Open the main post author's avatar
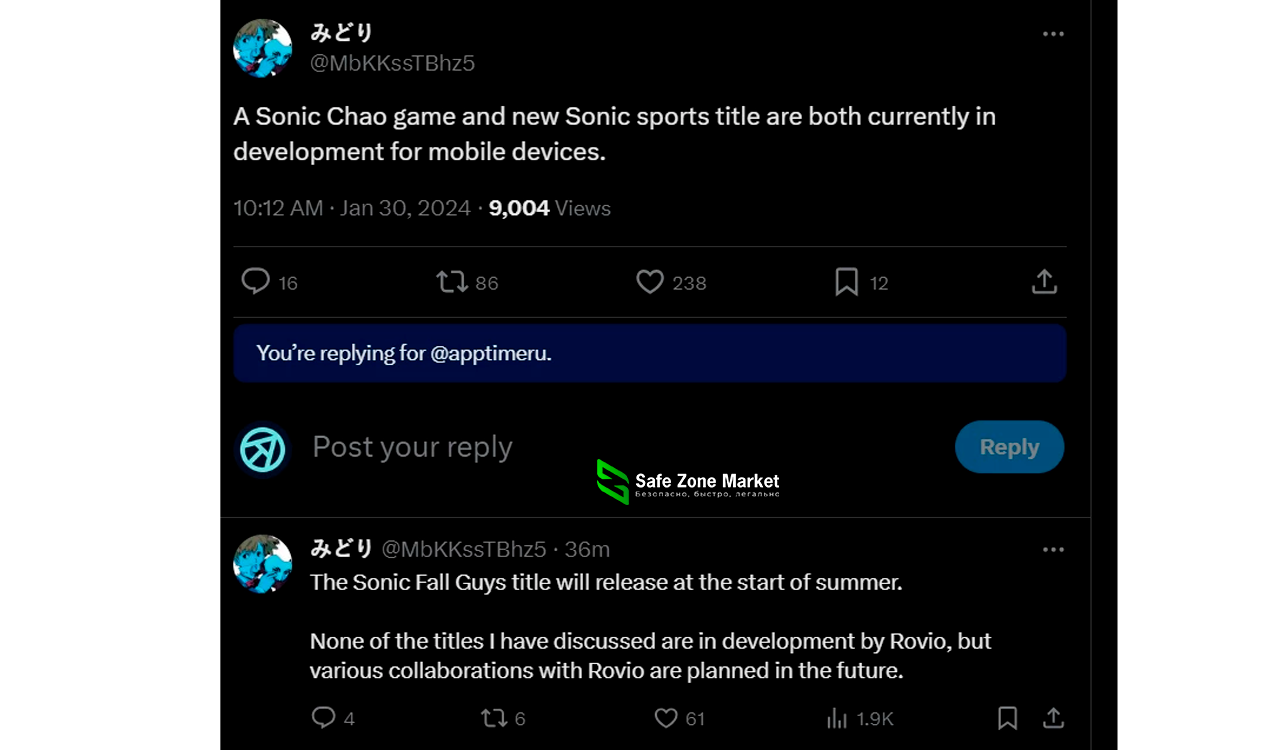 pyautogui.click(x=263, y=48)
